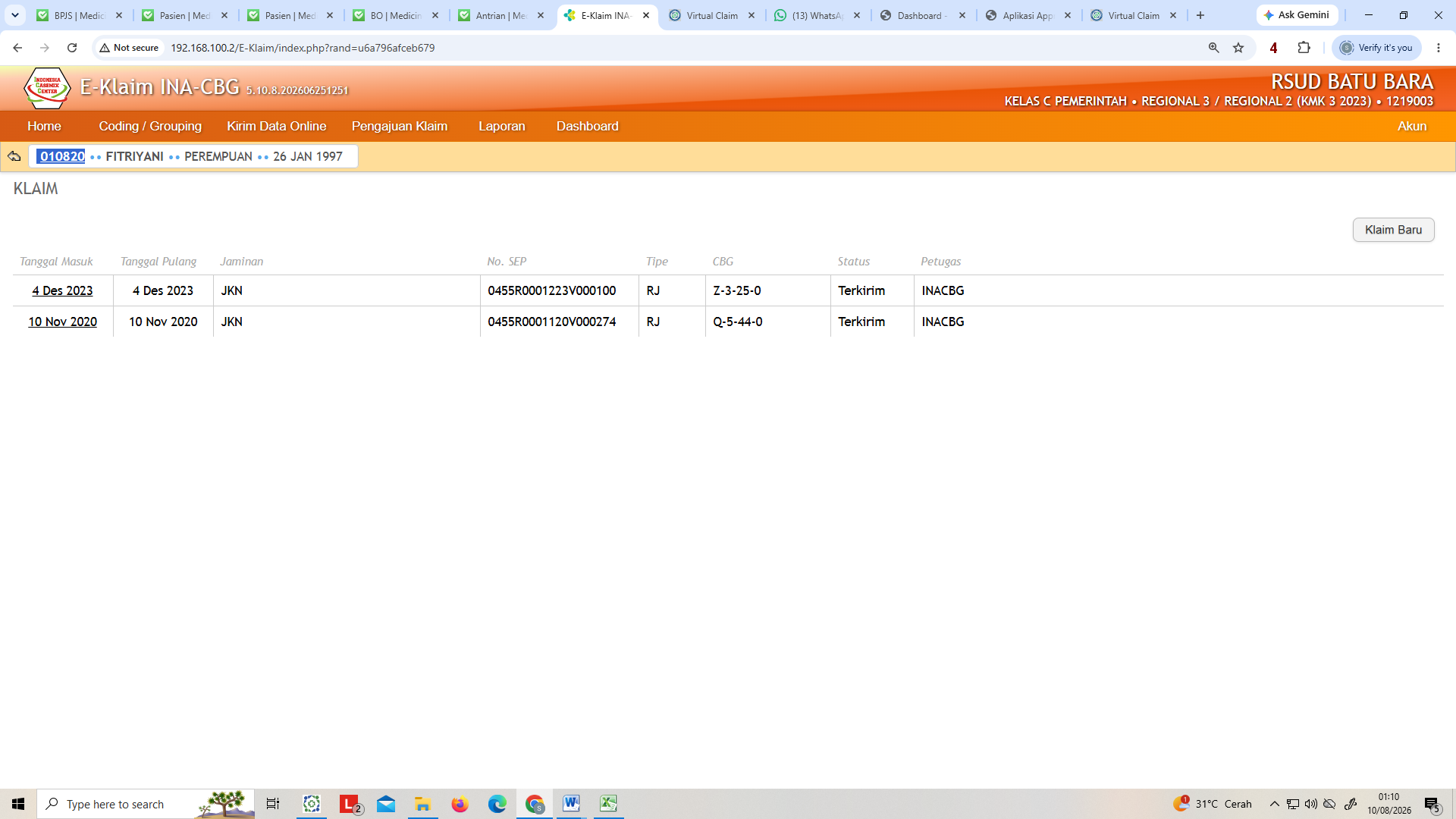
Task: Open Excel from the taskbar
Action: pos(608,804)
